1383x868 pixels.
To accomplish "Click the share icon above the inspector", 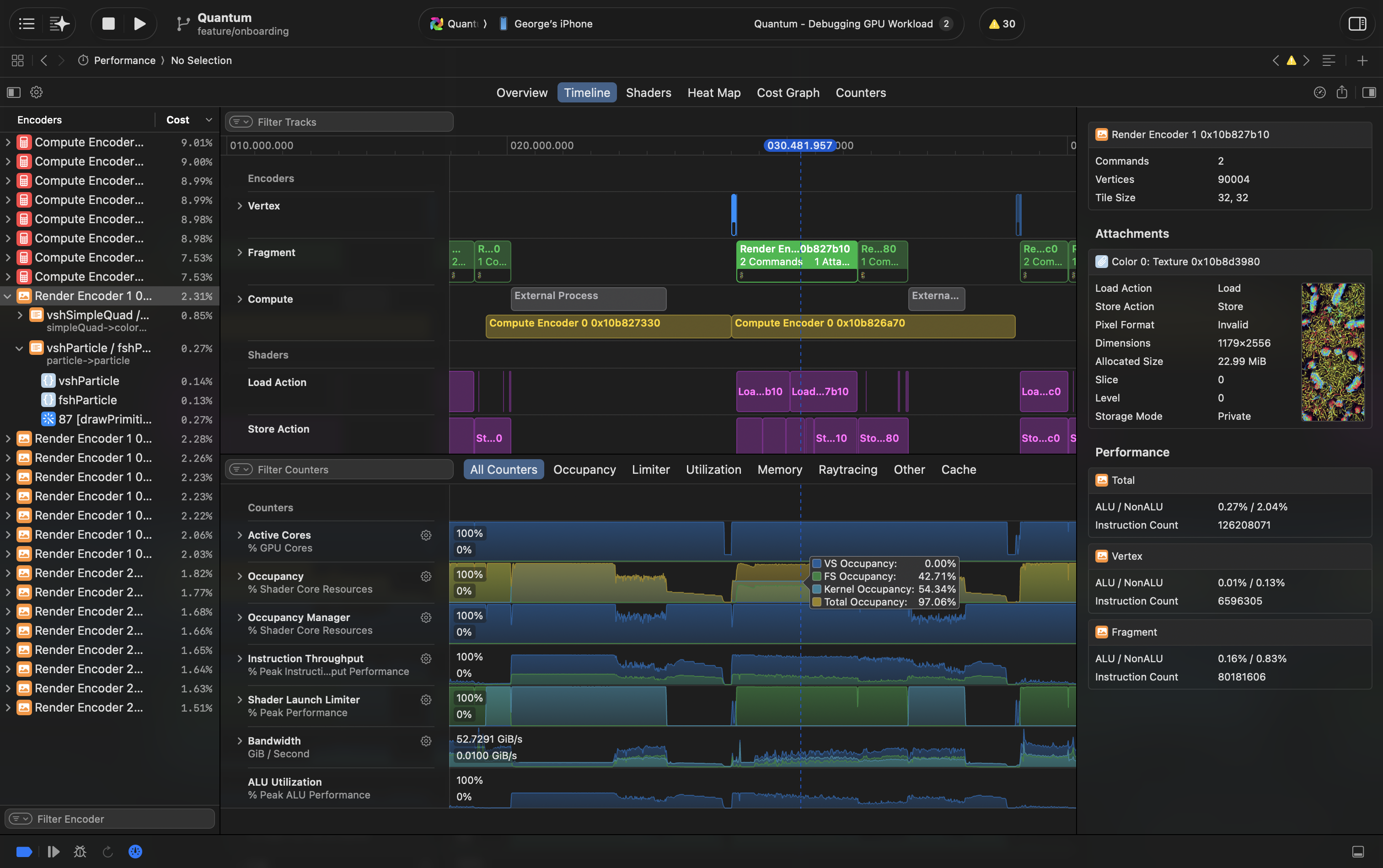I will point(1342,92).
